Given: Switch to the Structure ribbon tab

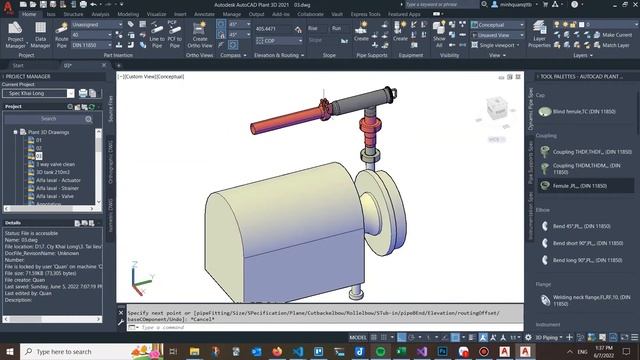Looking at the screenshot, I should coord(73,14).
